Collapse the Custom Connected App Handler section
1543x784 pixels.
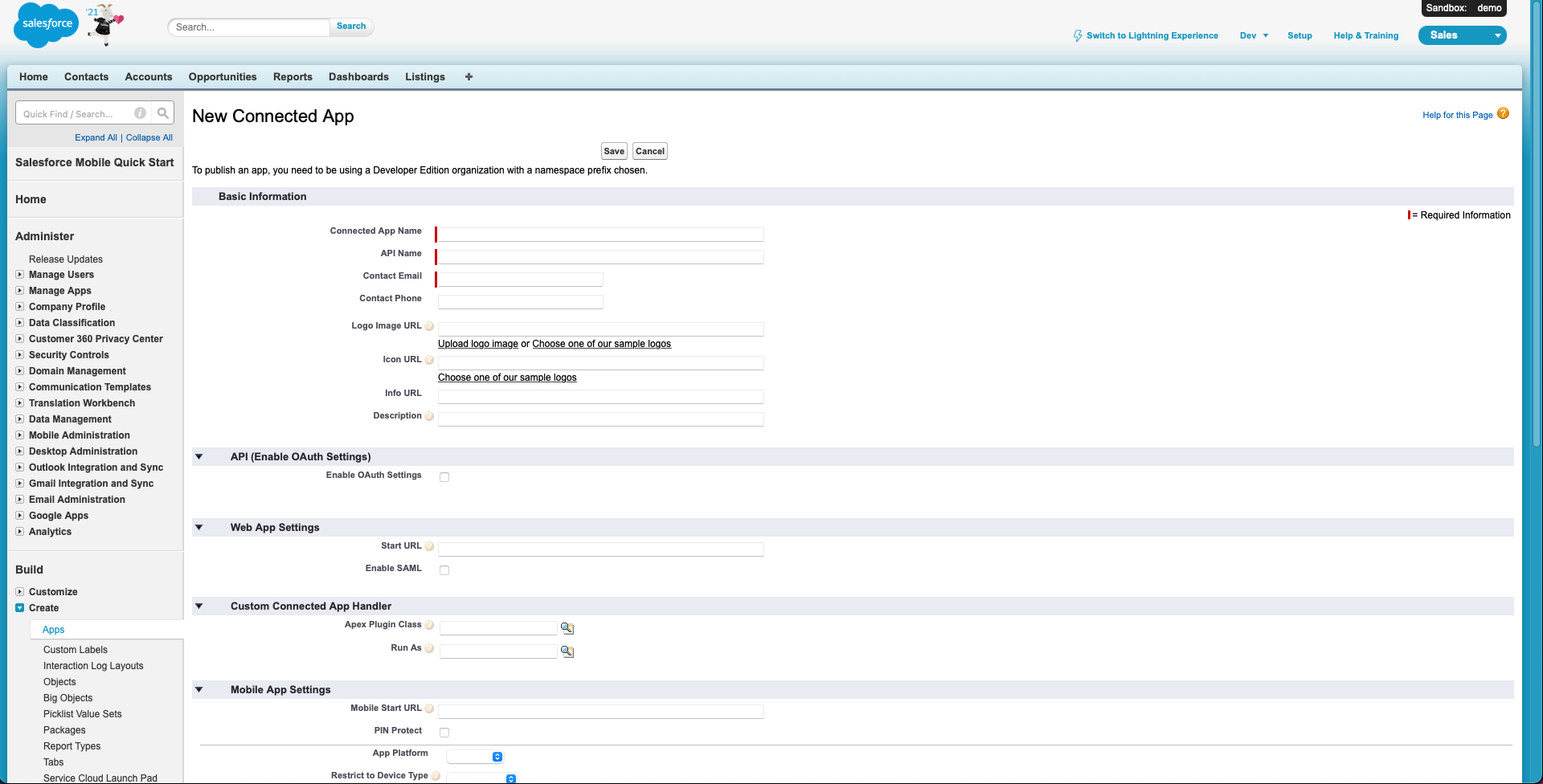pyautogui.click(x=199, y=606)
